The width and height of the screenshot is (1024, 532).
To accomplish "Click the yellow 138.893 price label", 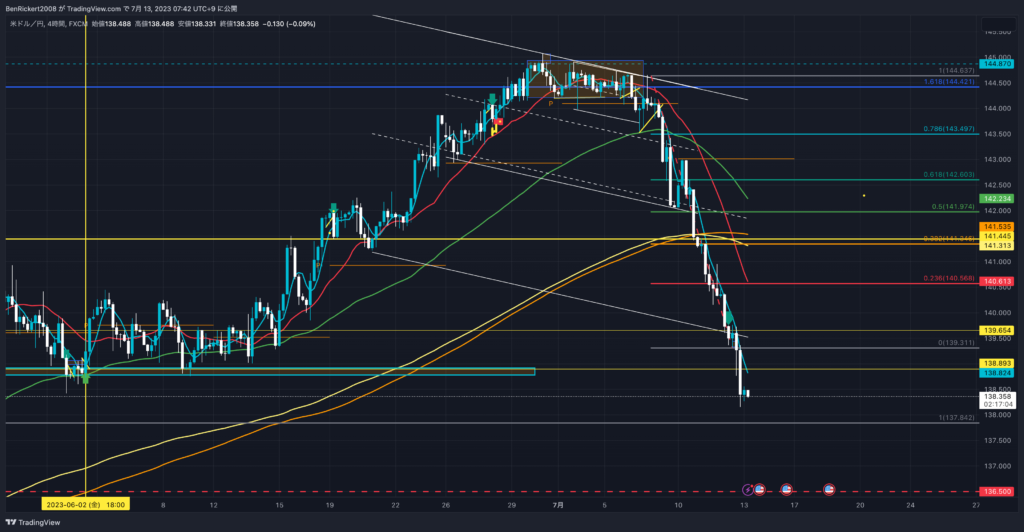I will (996, 364).
